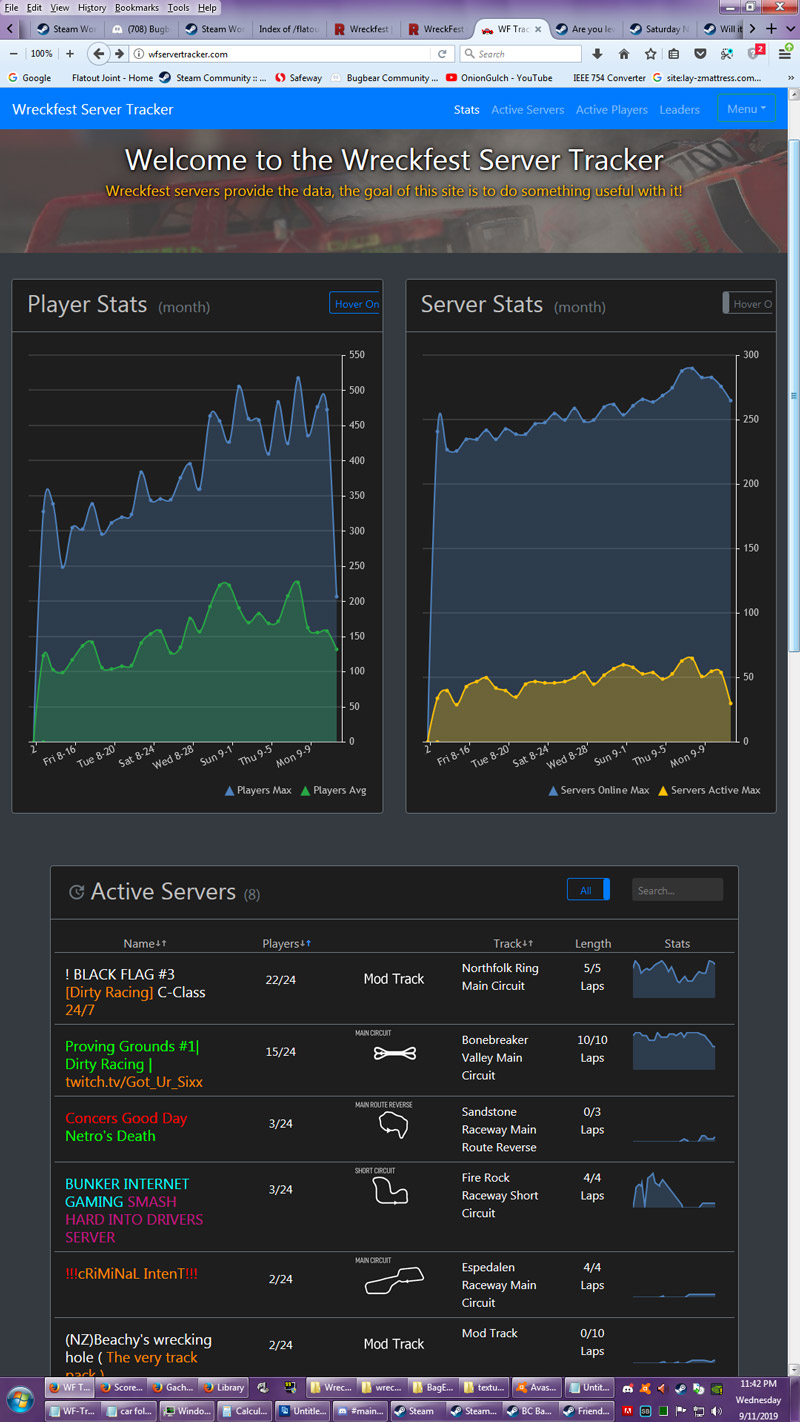Click the Firefox forward arrow button
Image resolution: width=800 pixels, height=1422 pixels.
119,54
